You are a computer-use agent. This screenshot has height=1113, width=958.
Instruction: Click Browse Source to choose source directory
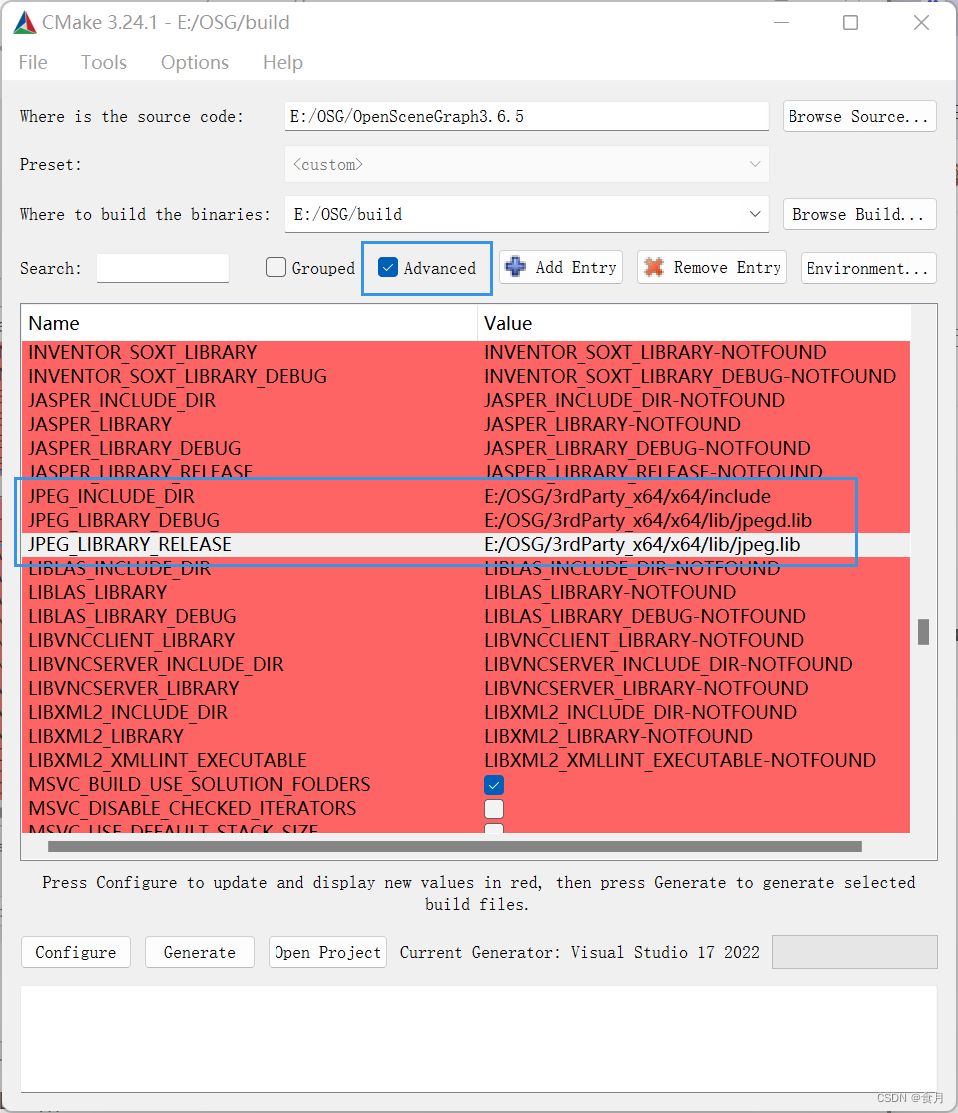click(x=858, y=116)
